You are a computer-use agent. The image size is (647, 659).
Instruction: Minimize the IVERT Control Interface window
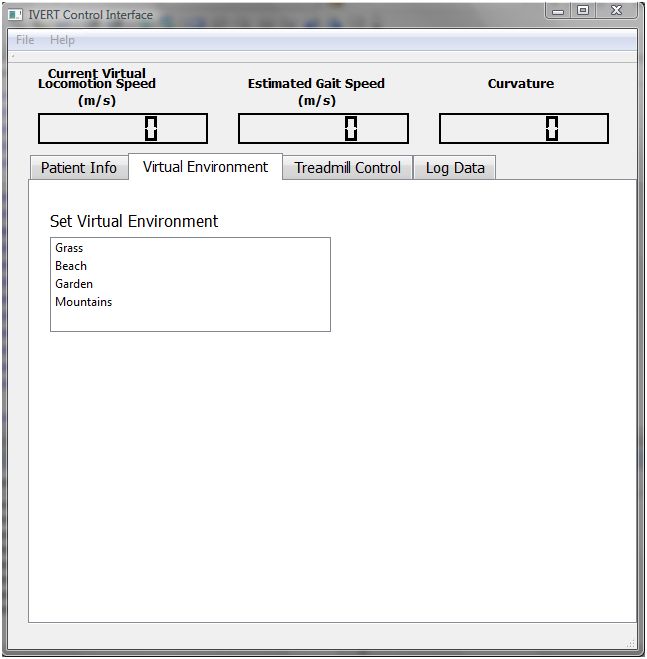pos(558,10)
